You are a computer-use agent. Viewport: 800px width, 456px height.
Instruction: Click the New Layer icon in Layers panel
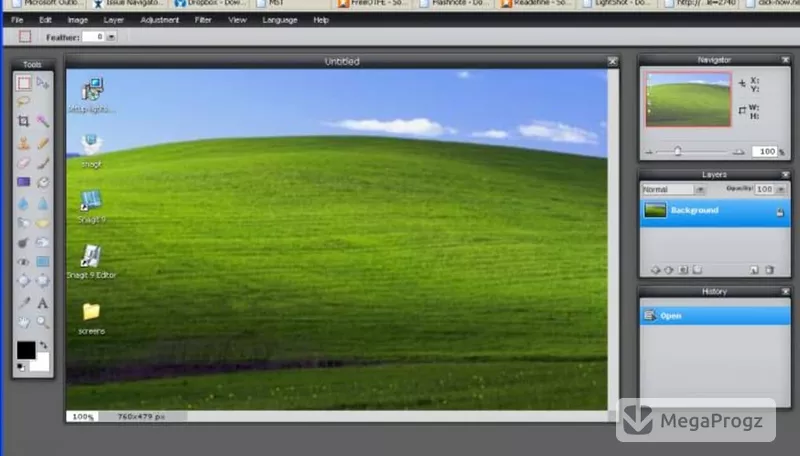tap(754, 270)
